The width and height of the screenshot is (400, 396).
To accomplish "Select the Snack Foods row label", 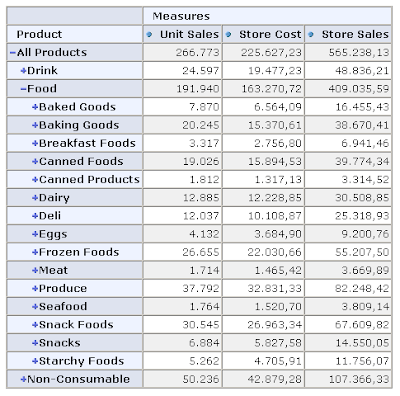I will [x=76, y=325].
